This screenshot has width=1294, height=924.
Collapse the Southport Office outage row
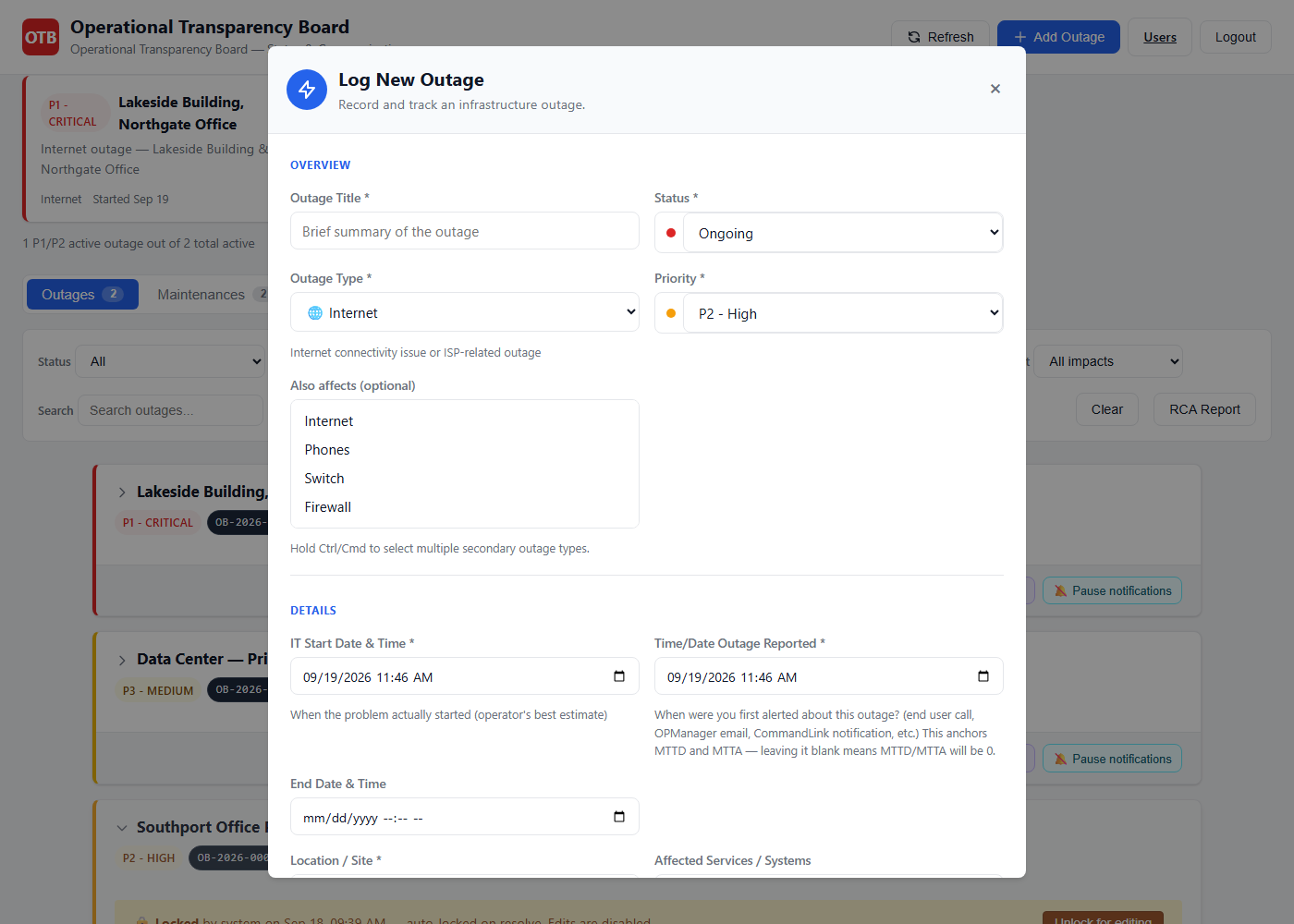[122, 828]
